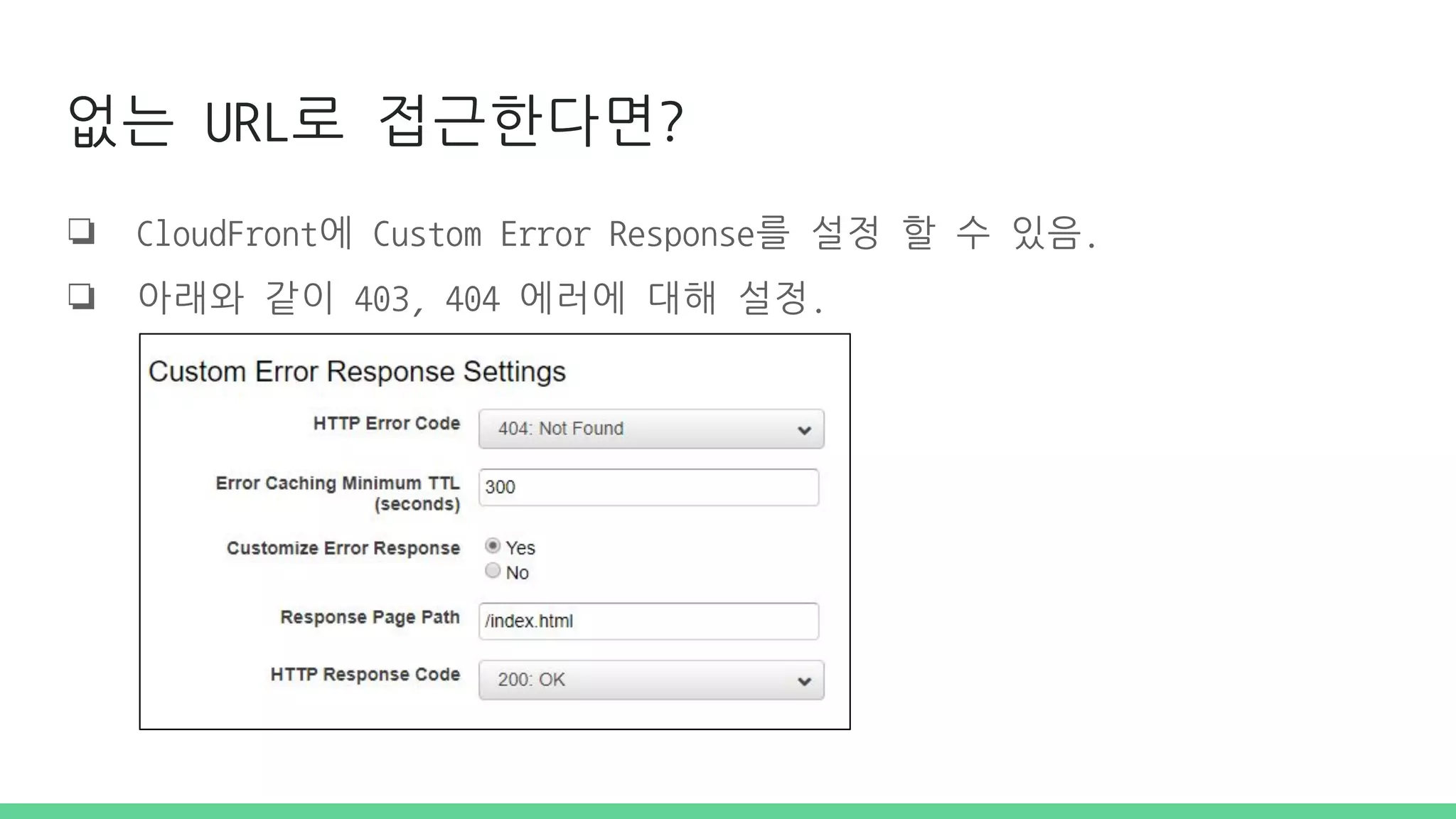
Task: Click the HTTP Error Code label
Action: 387,424
